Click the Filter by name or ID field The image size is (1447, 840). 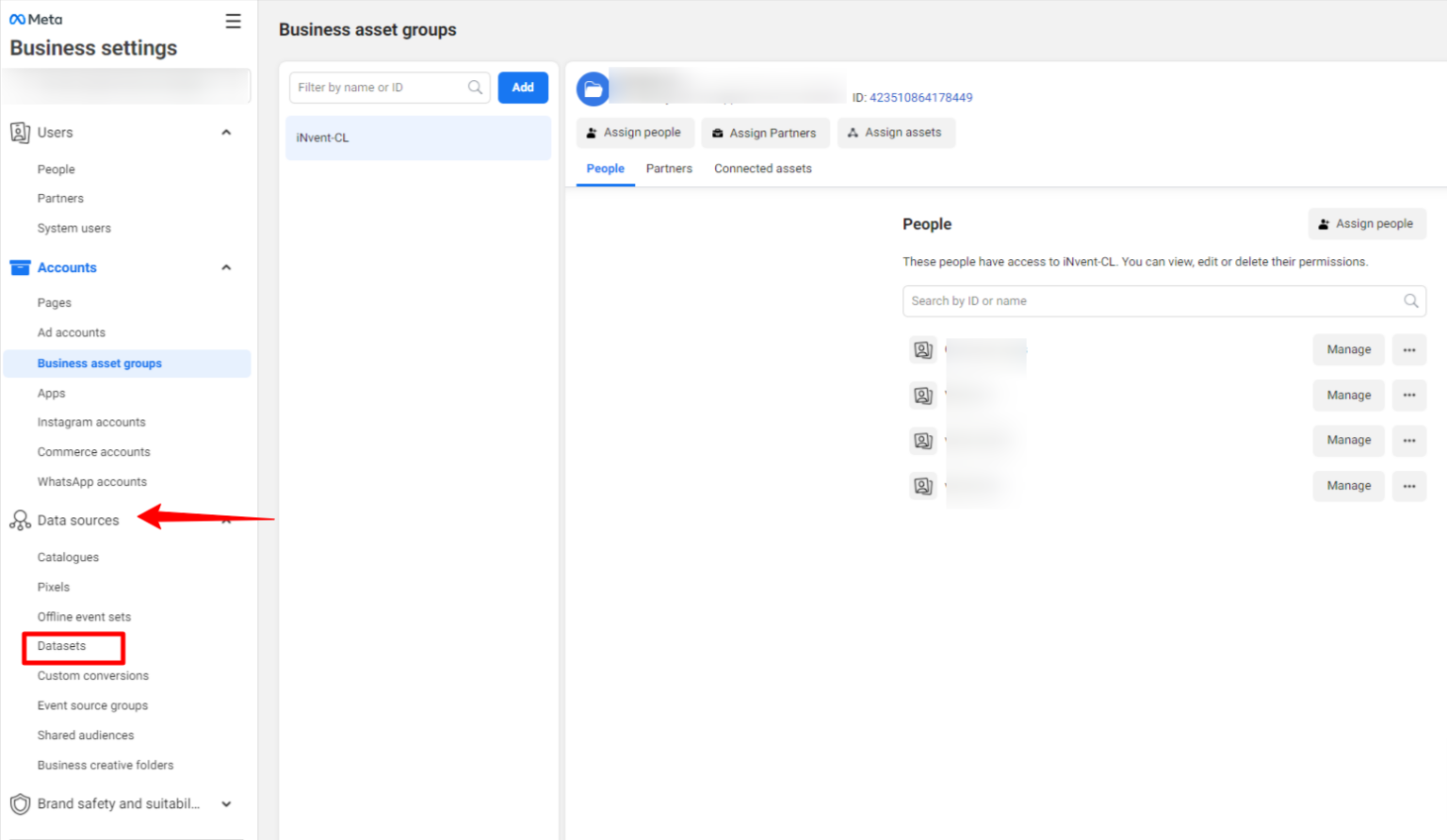377,87
